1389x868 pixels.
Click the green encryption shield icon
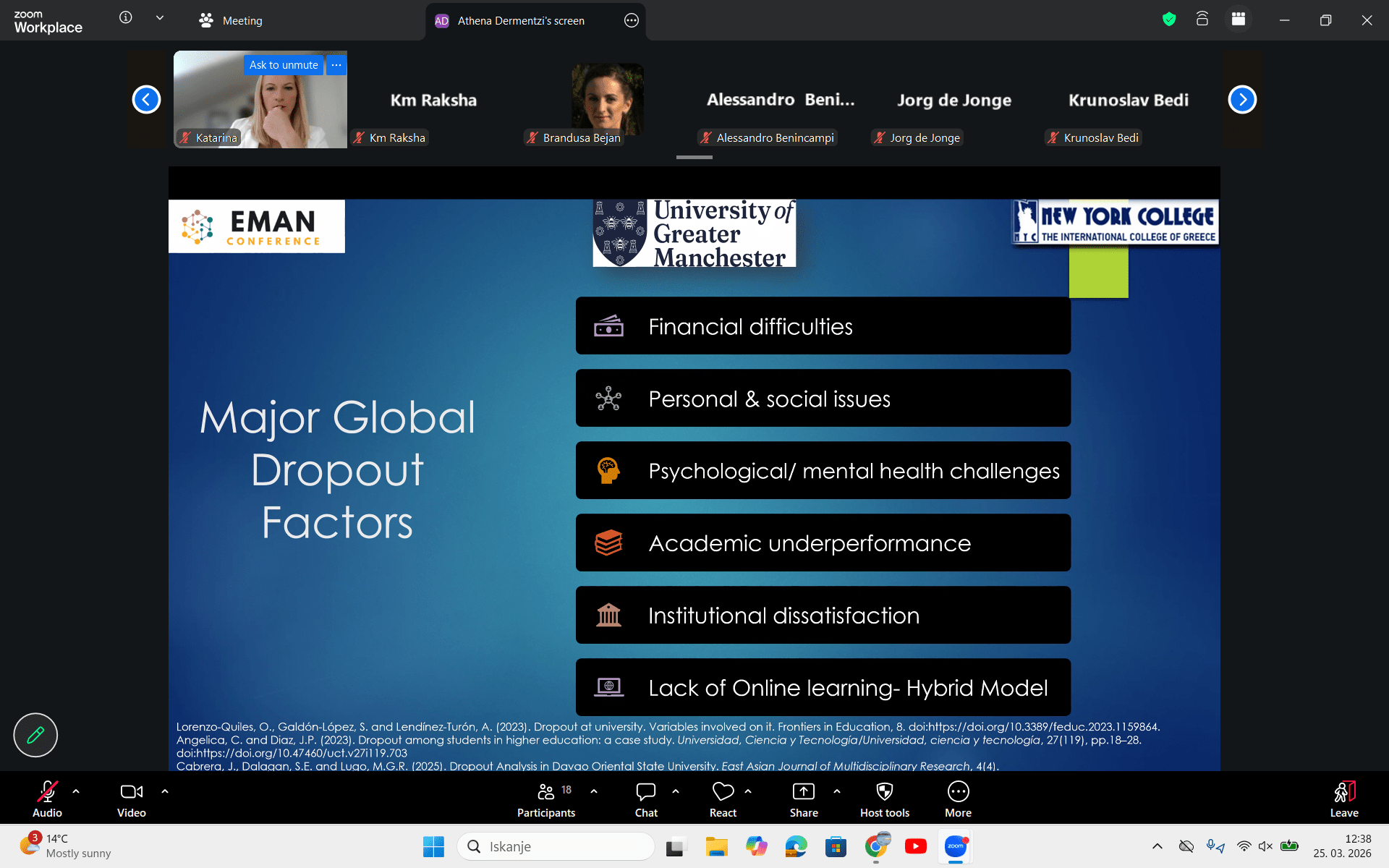coord(1169,20)
